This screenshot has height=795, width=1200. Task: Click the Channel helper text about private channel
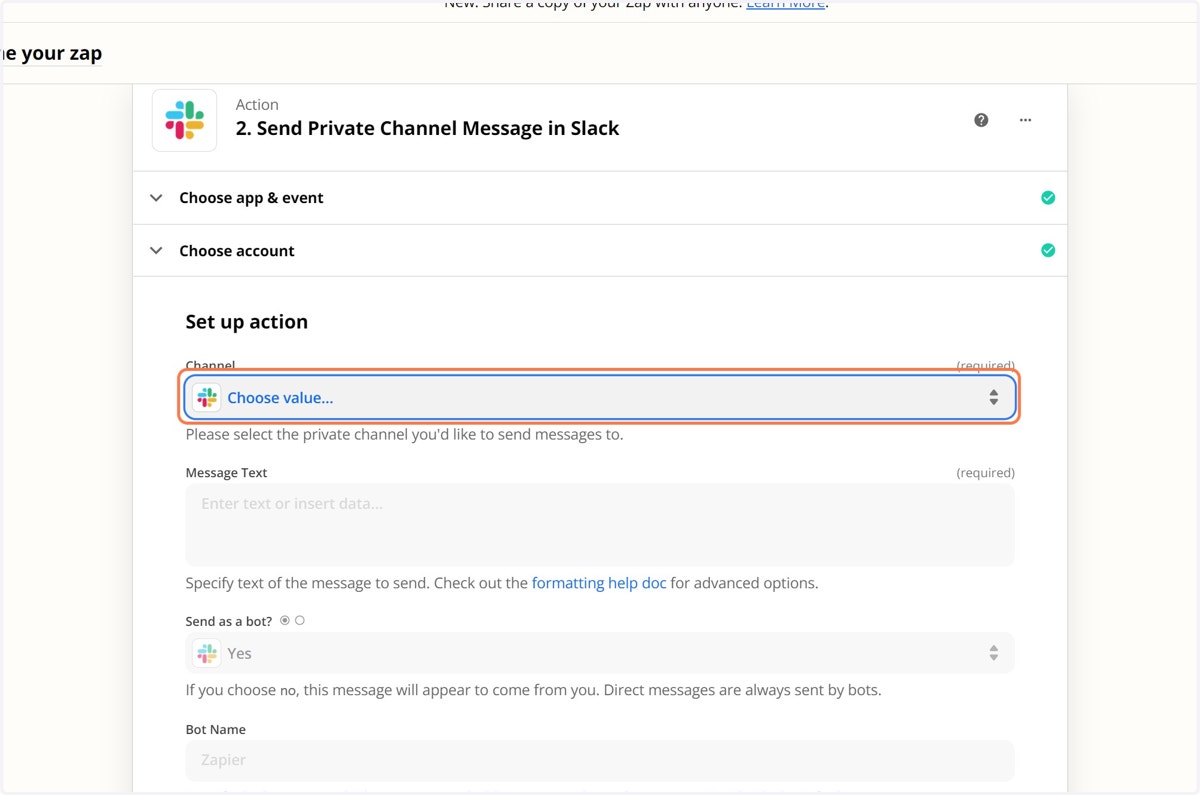[404, 435]
